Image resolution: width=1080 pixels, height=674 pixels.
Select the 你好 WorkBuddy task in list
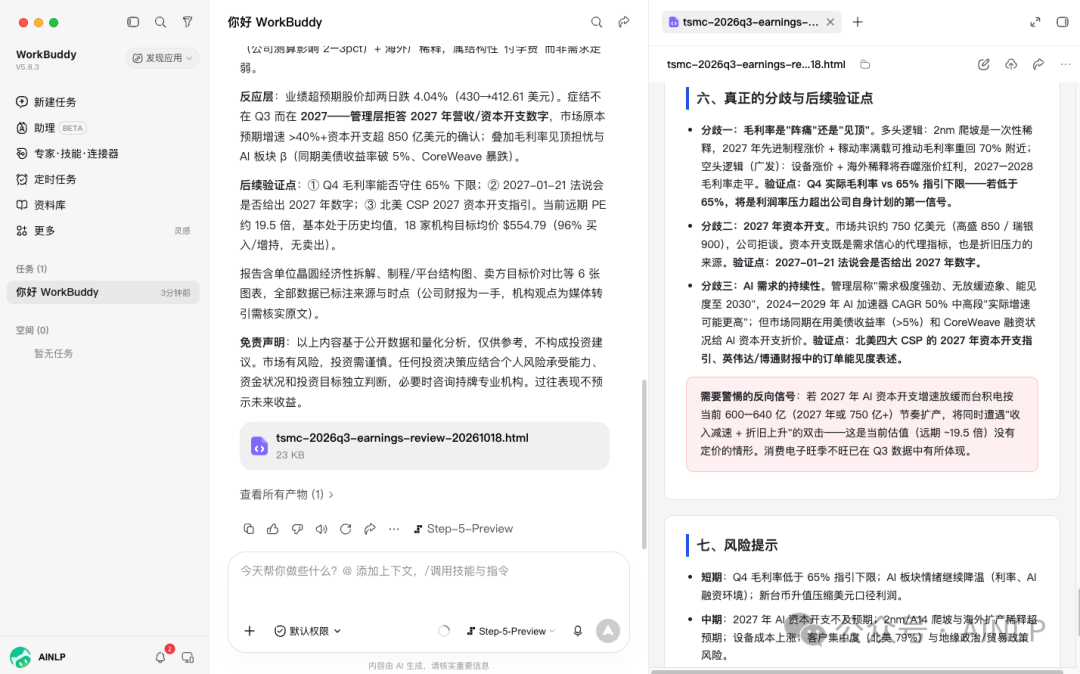(x=103, y=292)
